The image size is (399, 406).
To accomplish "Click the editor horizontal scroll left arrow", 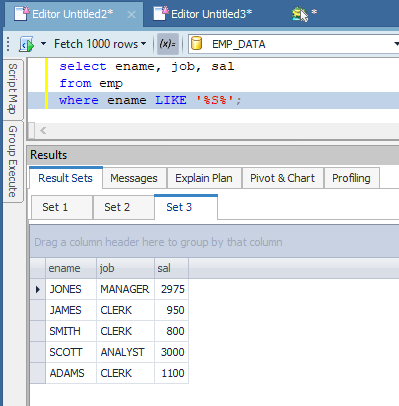I will (x=43, y=130).
